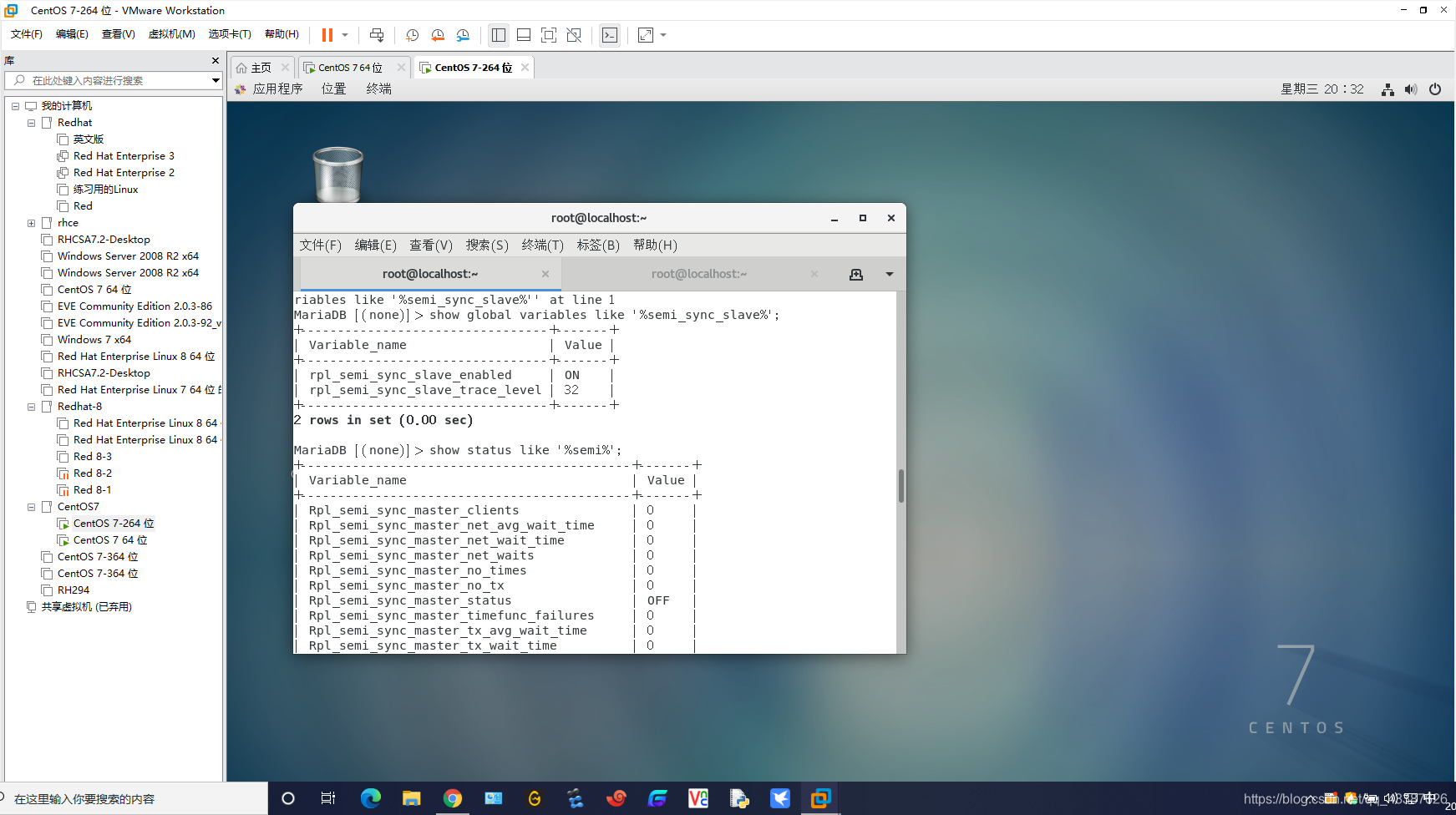The height and width of the screenshot is (815, 1456).
Task: Click the VMware Workstation taskbar icon
Action: click(x=820, y=798)
